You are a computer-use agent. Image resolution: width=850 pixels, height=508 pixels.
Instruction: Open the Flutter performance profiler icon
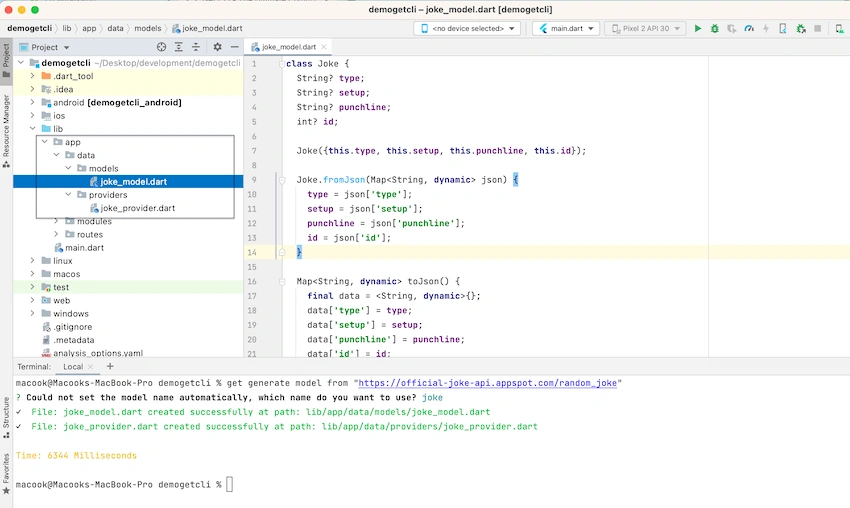point(749,28)
